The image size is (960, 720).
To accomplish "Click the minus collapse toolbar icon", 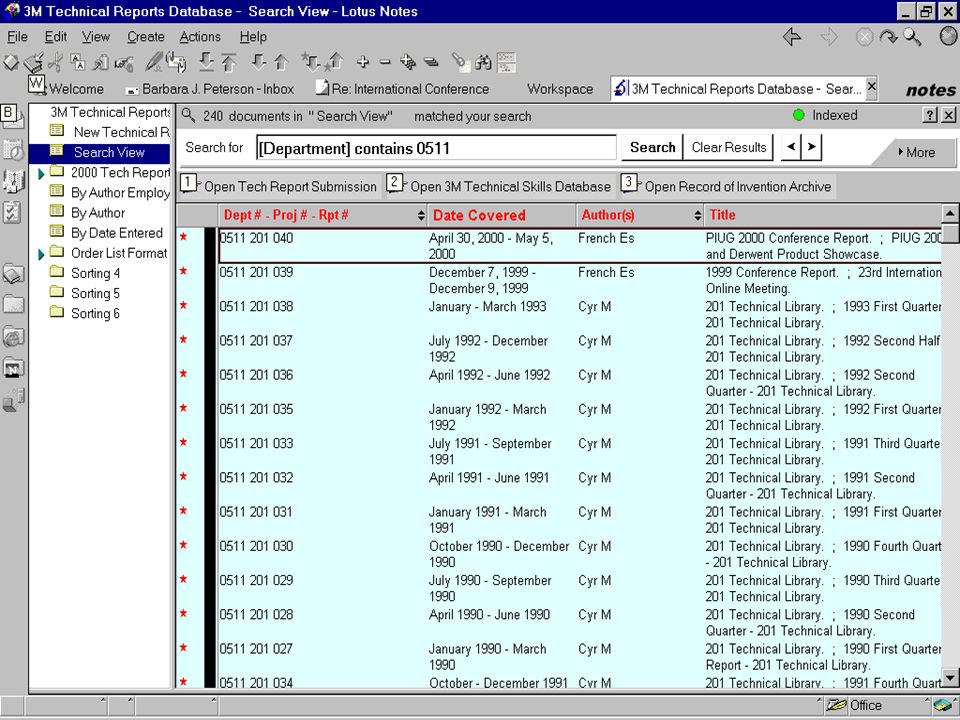I will click(x=384, y=62).
